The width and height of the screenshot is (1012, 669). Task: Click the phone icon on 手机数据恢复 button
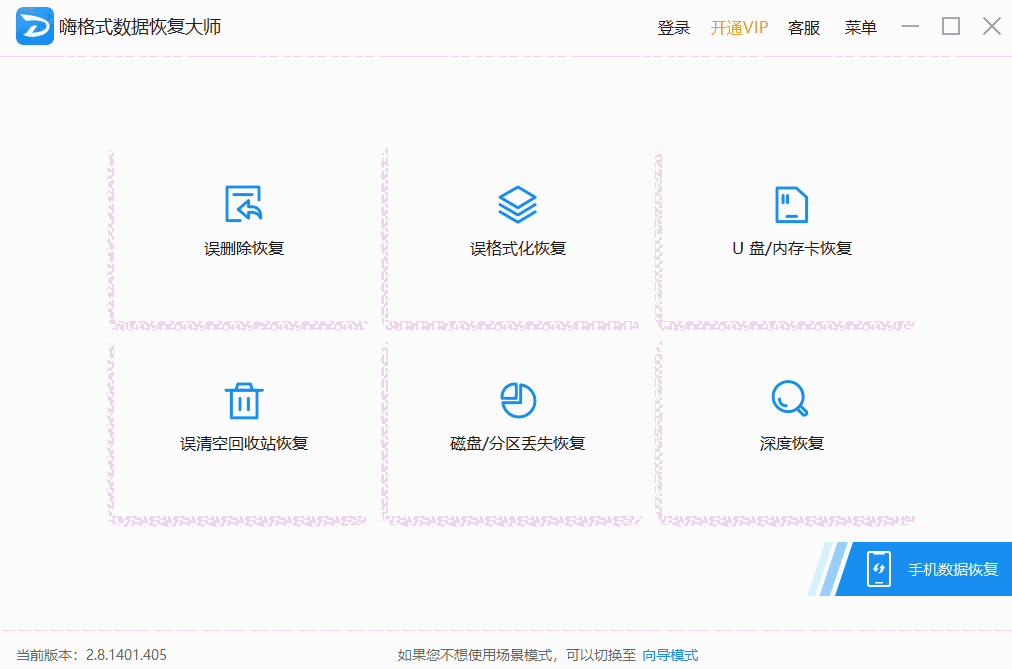click(x=880, y=568)
